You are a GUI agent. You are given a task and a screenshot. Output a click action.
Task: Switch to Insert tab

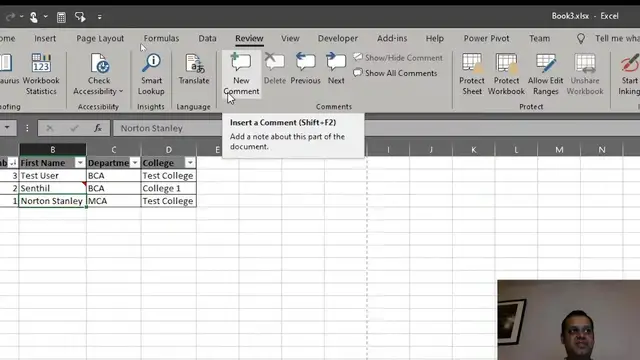(x=45, y=38)
